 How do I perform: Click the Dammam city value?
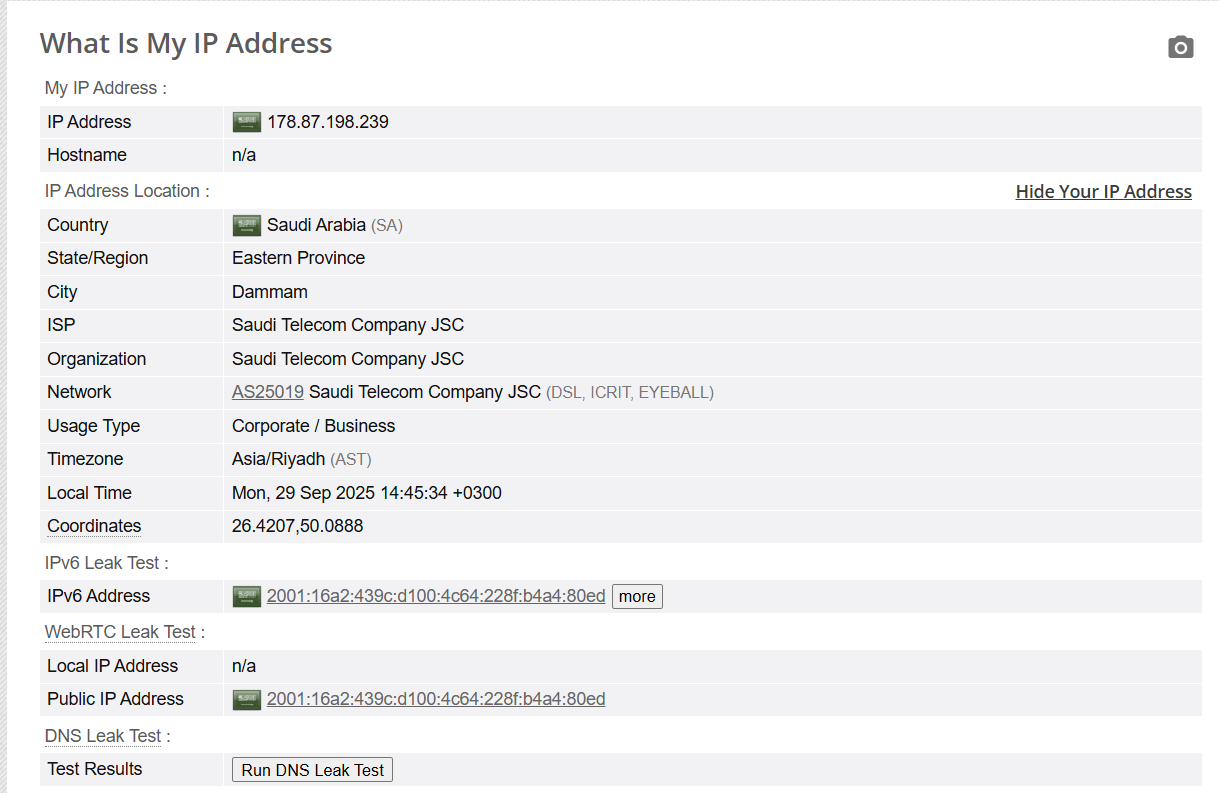pos(270,292)
